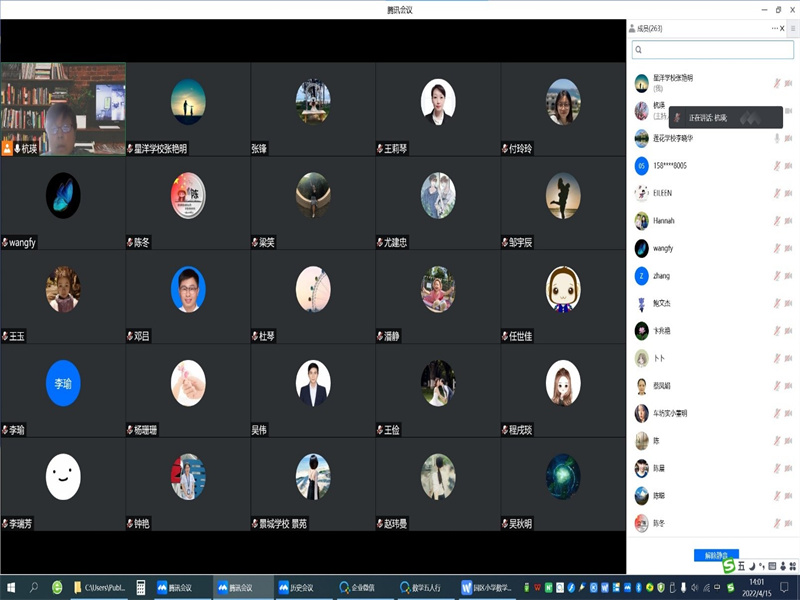This screenshot has width=800, height=600.
Task: Click the Sogou input method S icon
Action: (729, 566)
